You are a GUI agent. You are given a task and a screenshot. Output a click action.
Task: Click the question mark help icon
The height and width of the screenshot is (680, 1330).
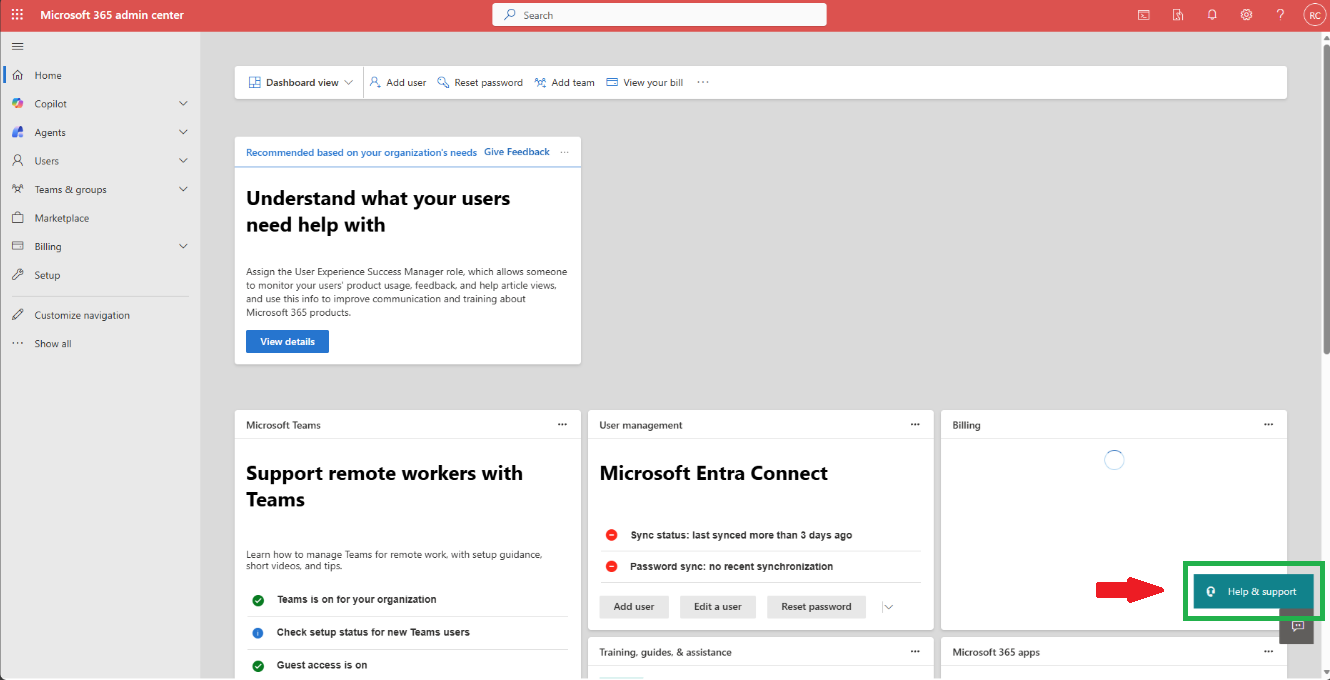[1280, 15]
